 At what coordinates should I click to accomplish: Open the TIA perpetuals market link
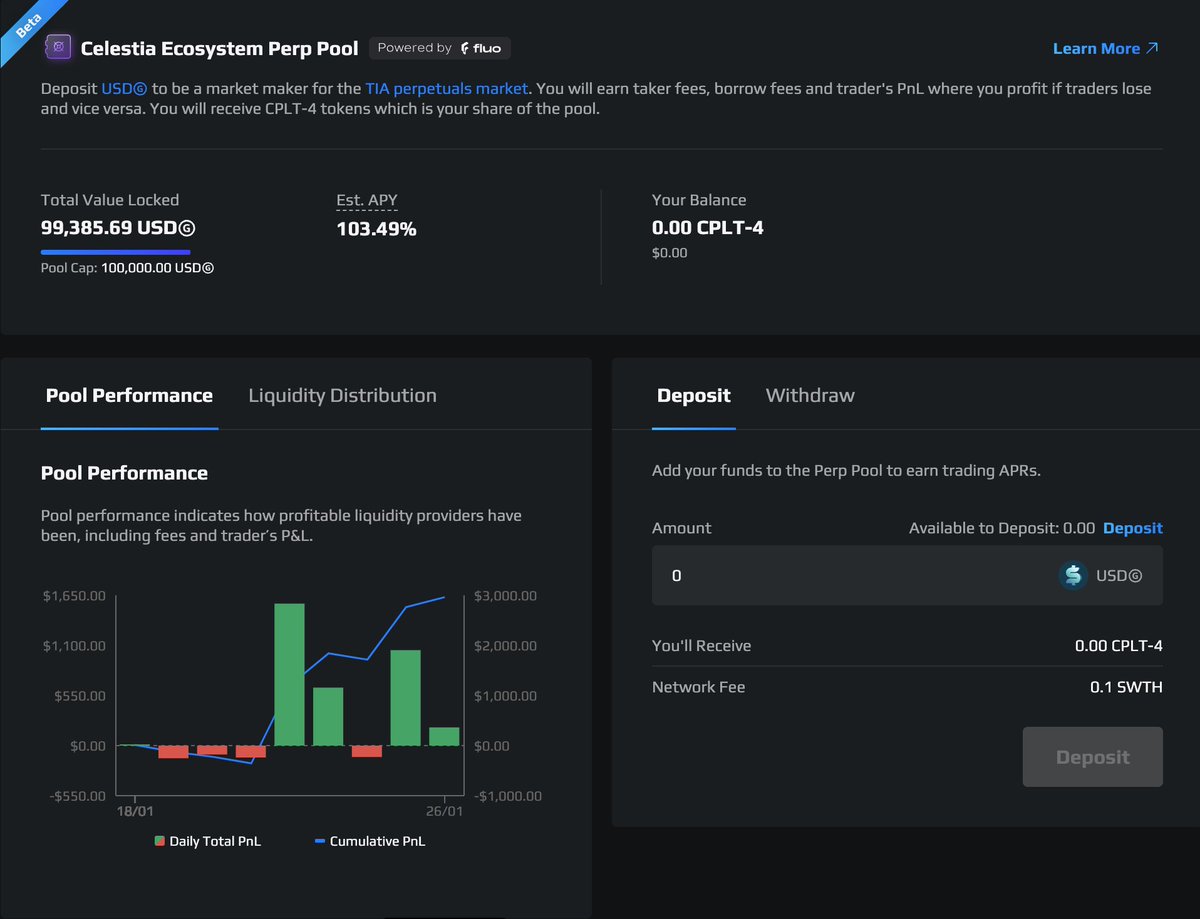pos(446,88)
